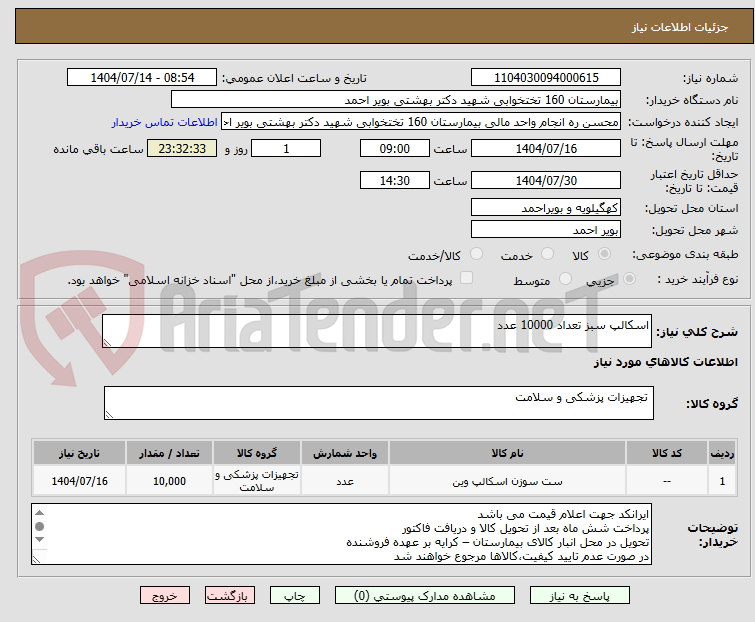
Task: Click the واحد شمارش column header
Action: (345, 453)
